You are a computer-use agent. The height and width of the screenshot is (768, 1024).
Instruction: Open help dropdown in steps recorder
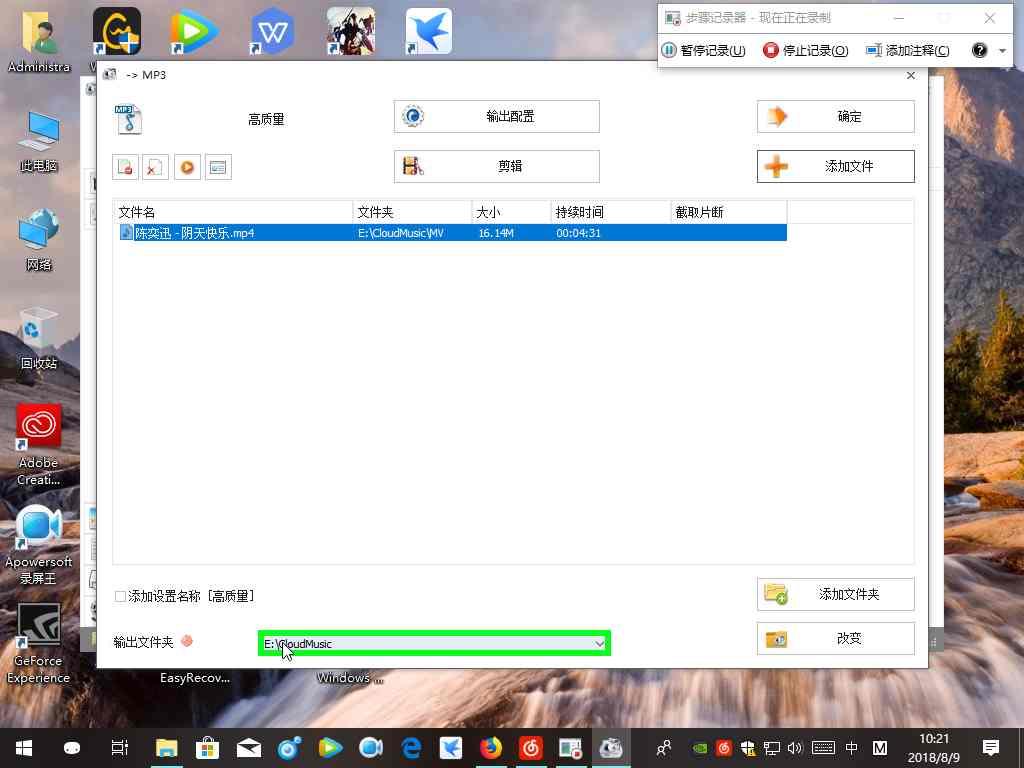978,49
